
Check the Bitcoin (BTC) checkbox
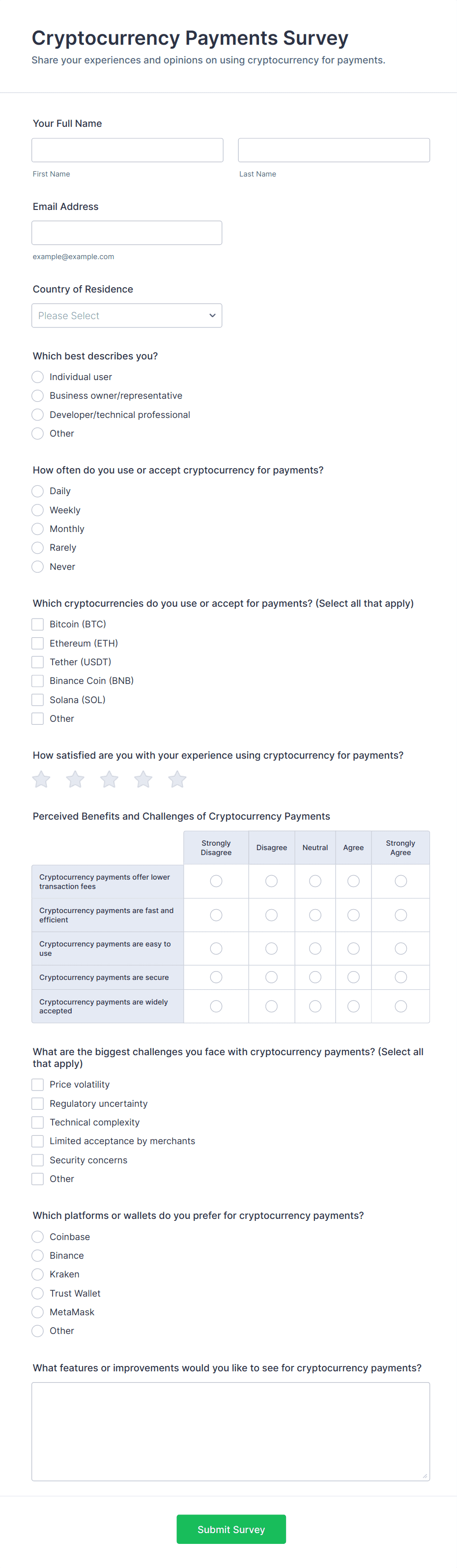point(38,624)
